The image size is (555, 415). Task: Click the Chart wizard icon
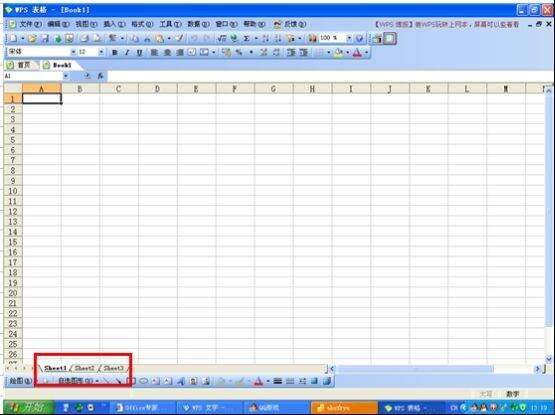[312, 38]
